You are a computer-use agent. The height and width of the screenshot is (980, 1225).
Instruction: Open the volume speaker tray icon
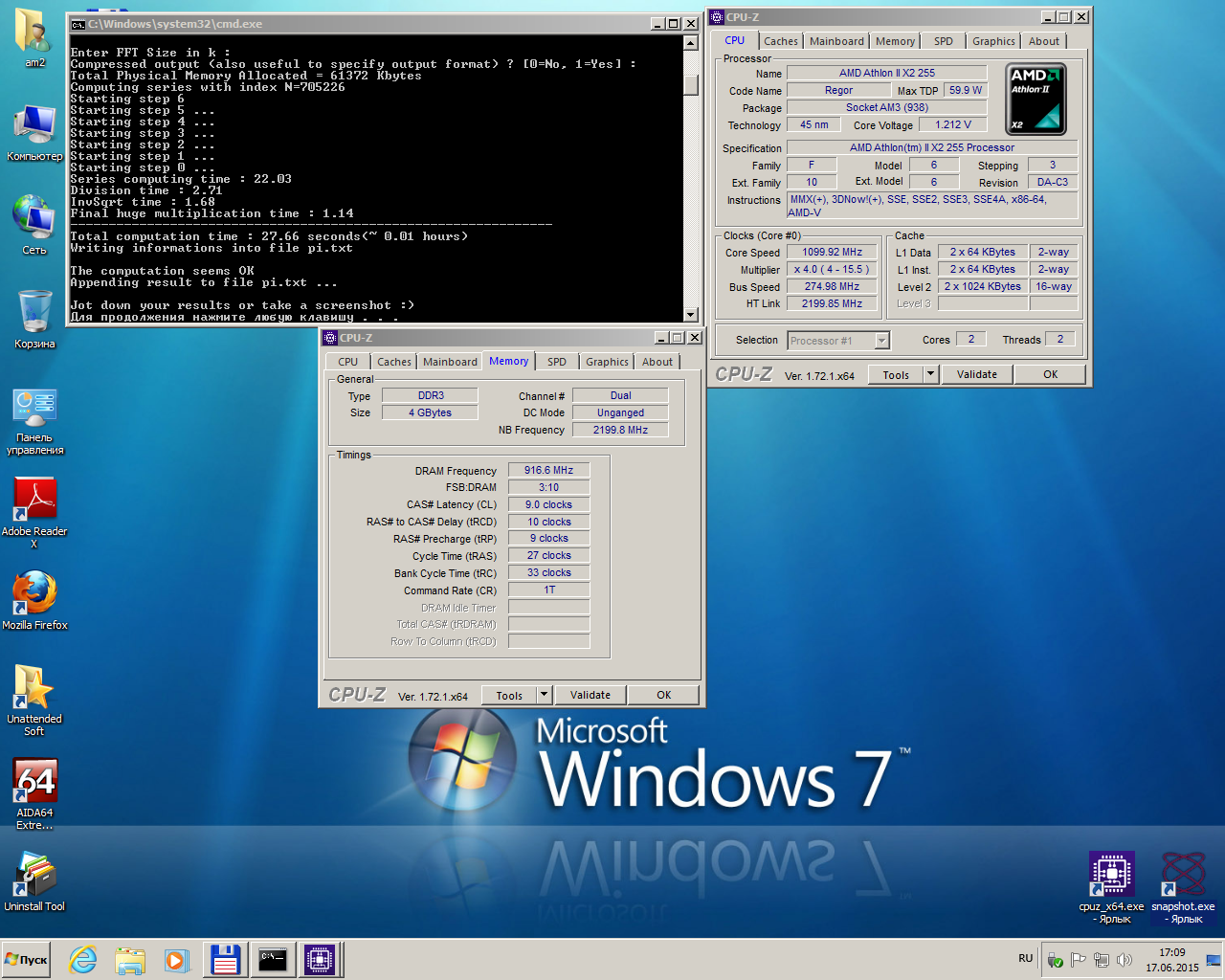(x=1125, y=960)
